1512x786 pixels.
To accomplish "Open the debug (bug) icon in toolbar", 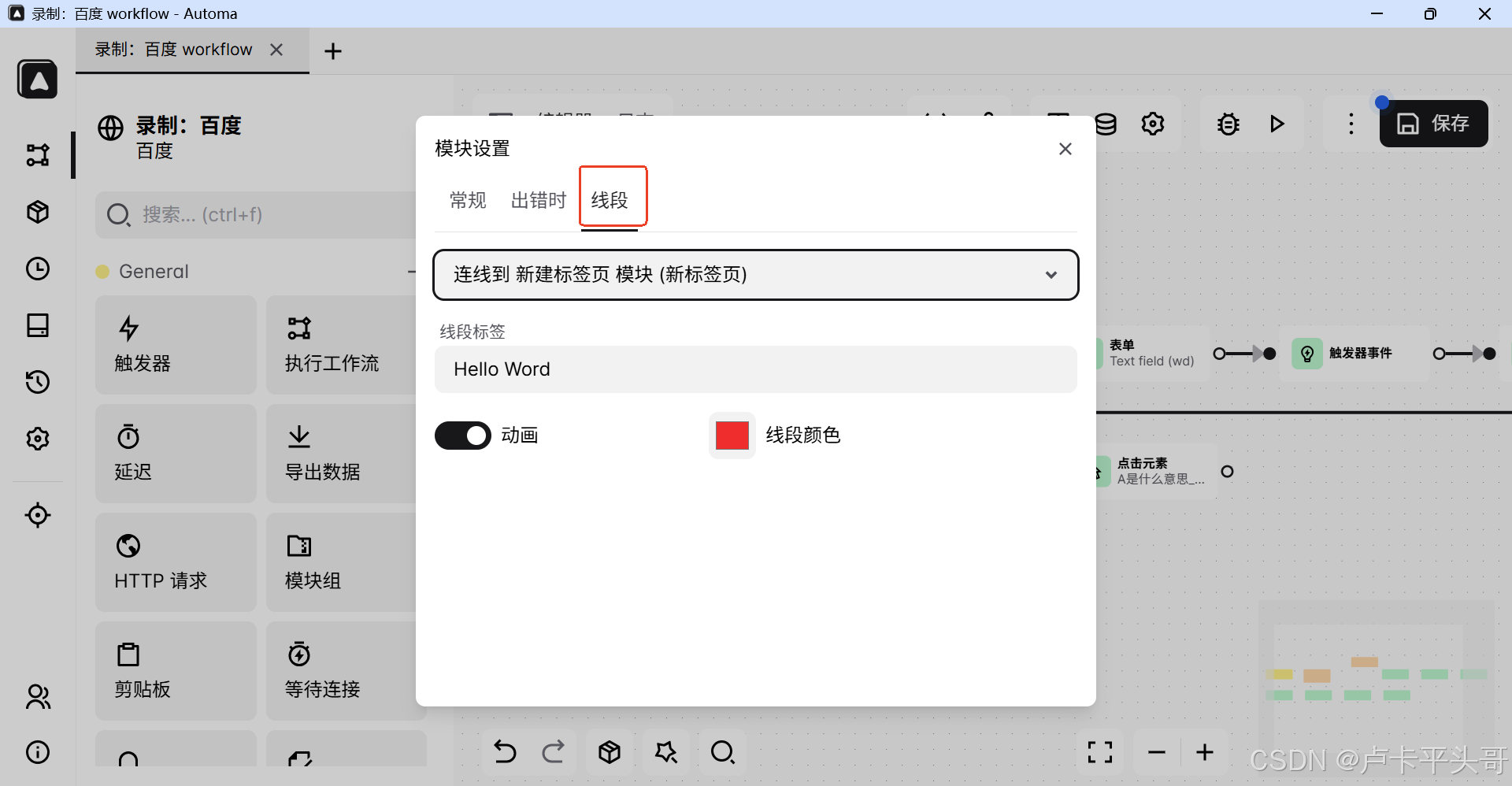I will point(1228,124).
